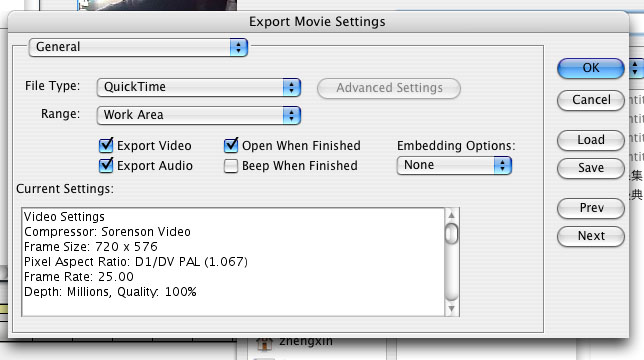Click inside the Current Settings text area
644x360 pixels.
click(233, 262)
